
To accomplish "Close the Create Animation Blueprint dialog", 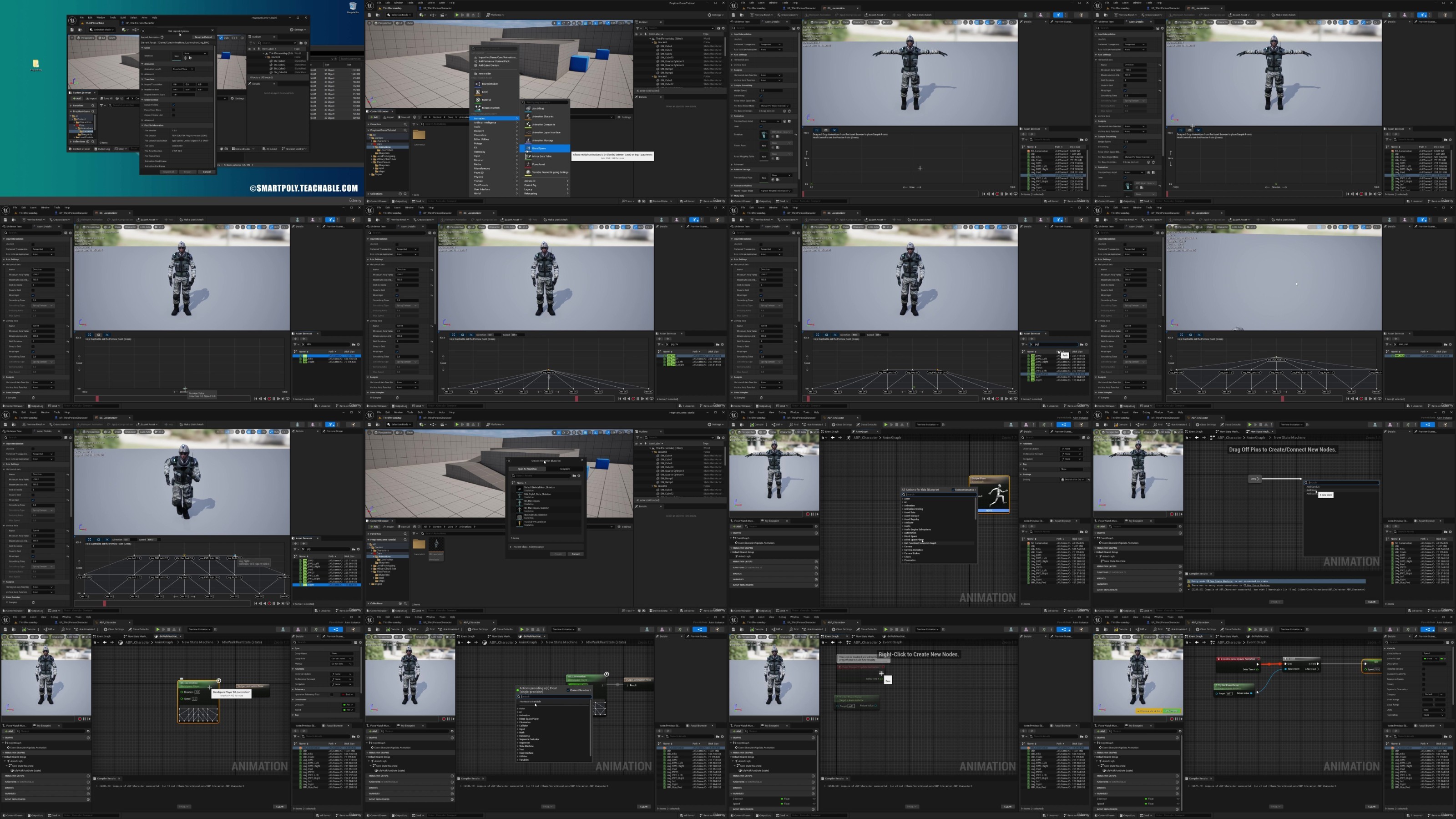I will 583,460.
